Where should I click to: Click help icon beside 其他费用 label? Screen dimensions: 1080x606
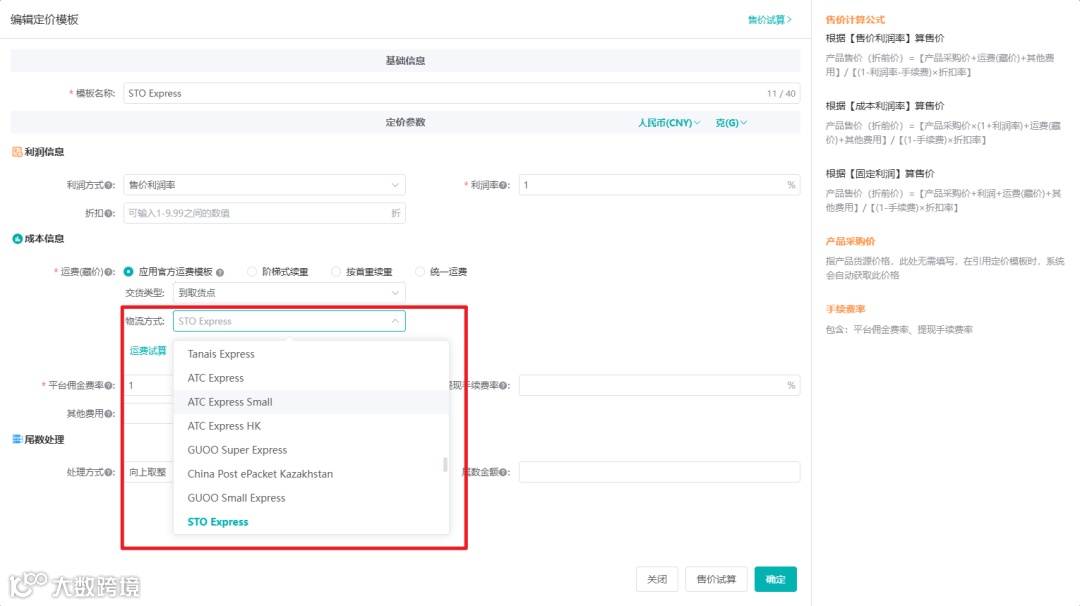coord(109,414)
